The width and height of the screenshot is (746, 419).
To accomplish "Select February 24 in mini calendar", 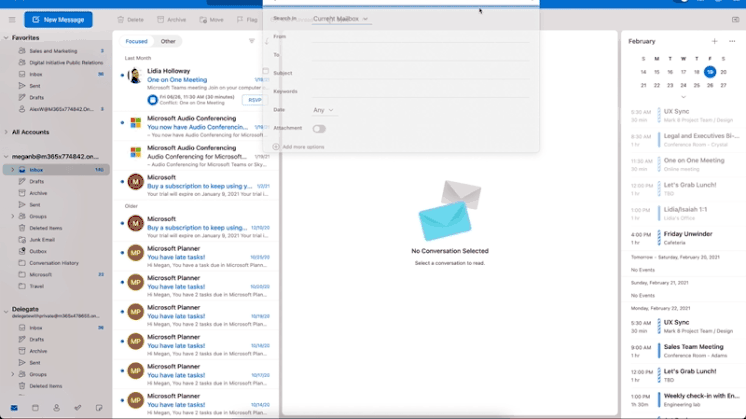I will click(683, 85).
